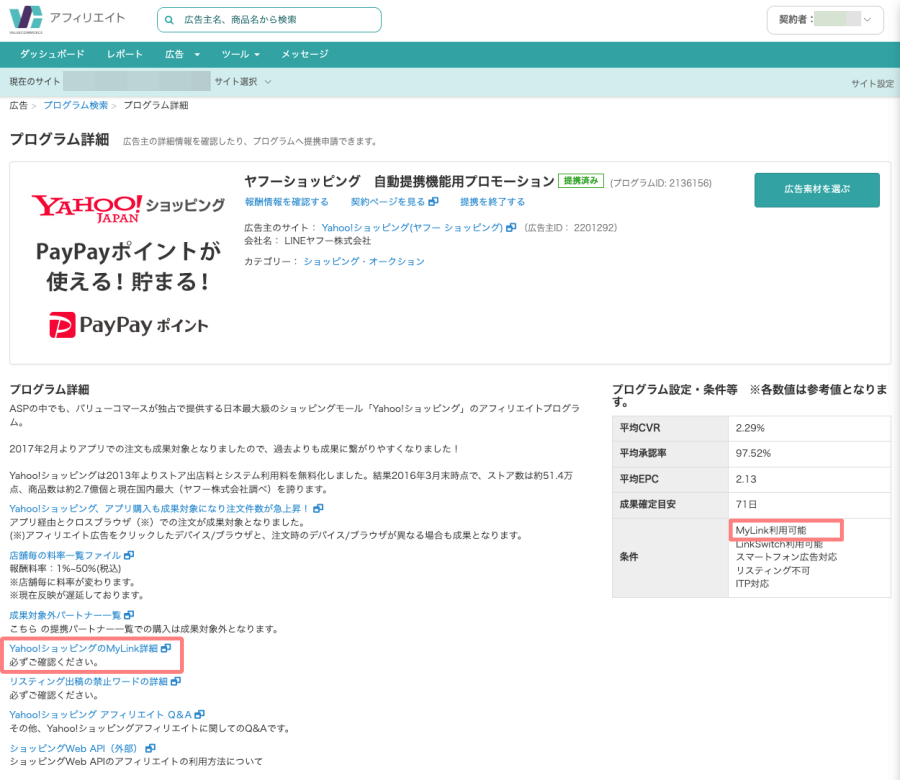This screenshot has width=900, height=780.
Task: Open Yahoo!ショッピングのMyLink詳細 link
Action: coord(83,648)
